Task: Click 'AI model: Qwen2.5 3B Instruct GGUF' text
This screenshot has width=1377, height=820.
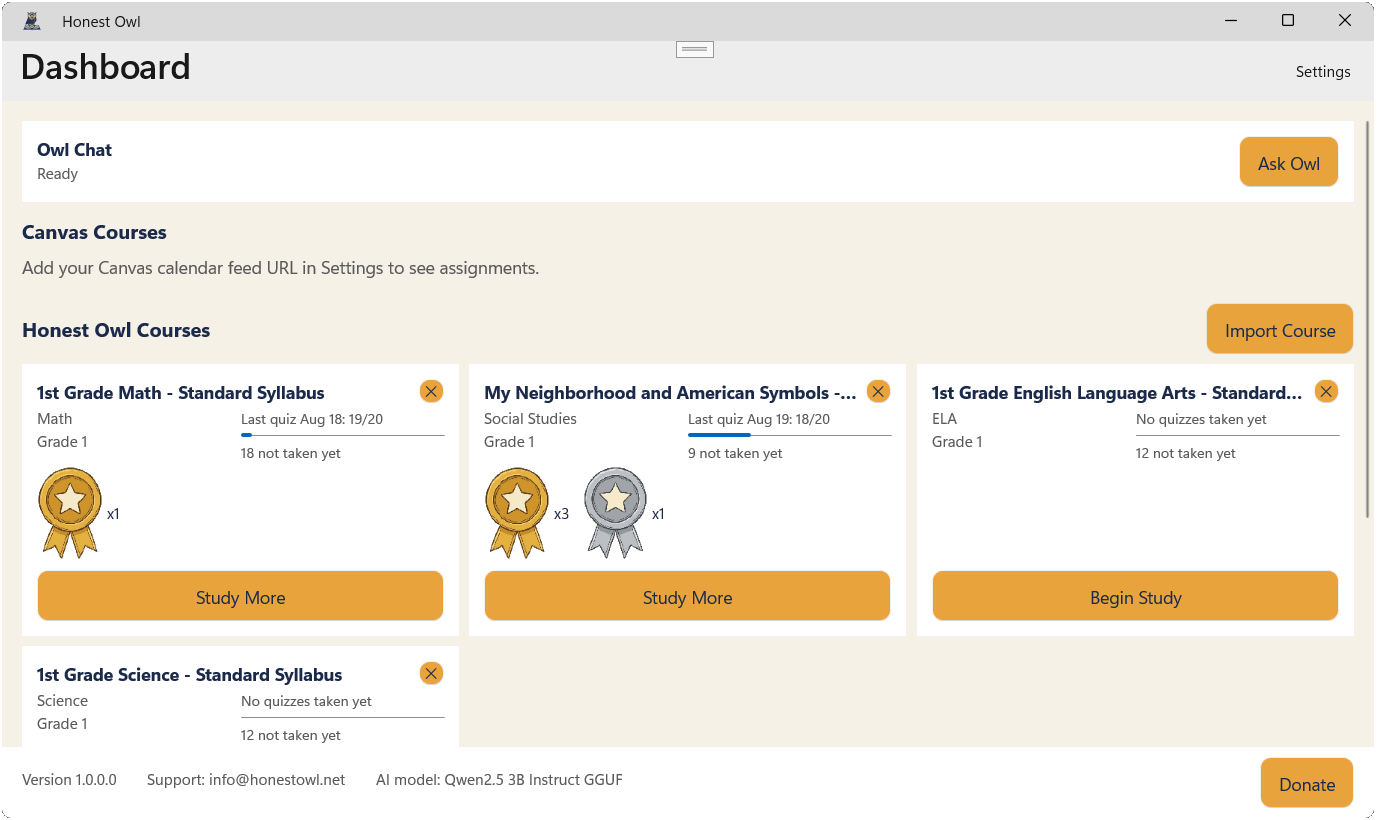Action: [499, 779]
